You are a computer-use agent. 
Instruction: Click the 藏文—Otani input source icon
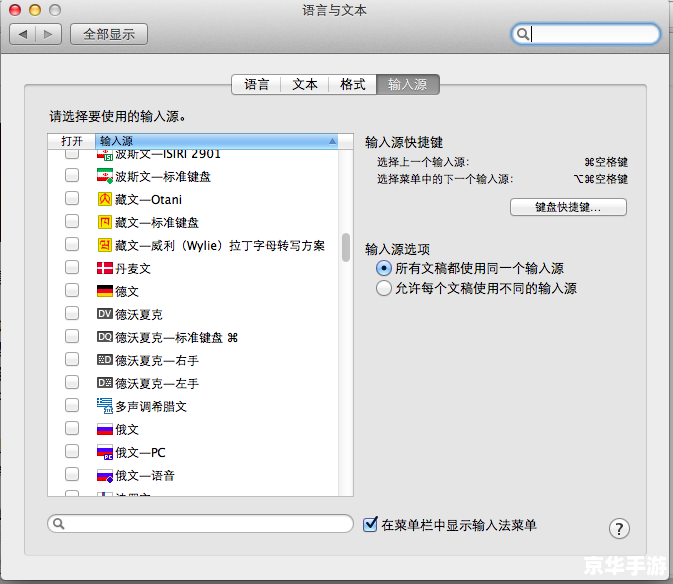pos(105,199)
